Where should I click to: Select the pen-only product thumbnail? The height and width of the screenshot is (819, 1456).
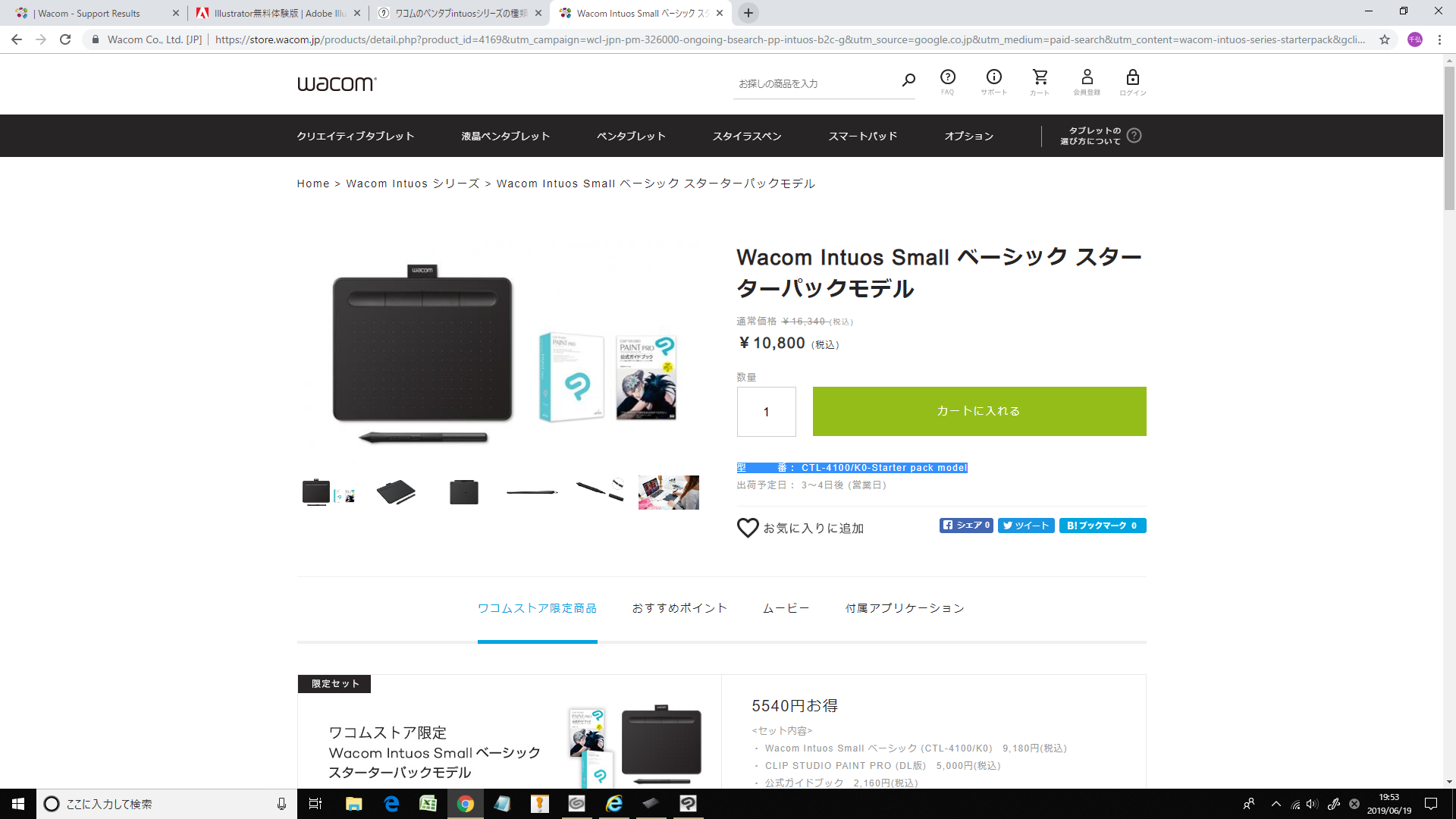[x=532, y=492]
